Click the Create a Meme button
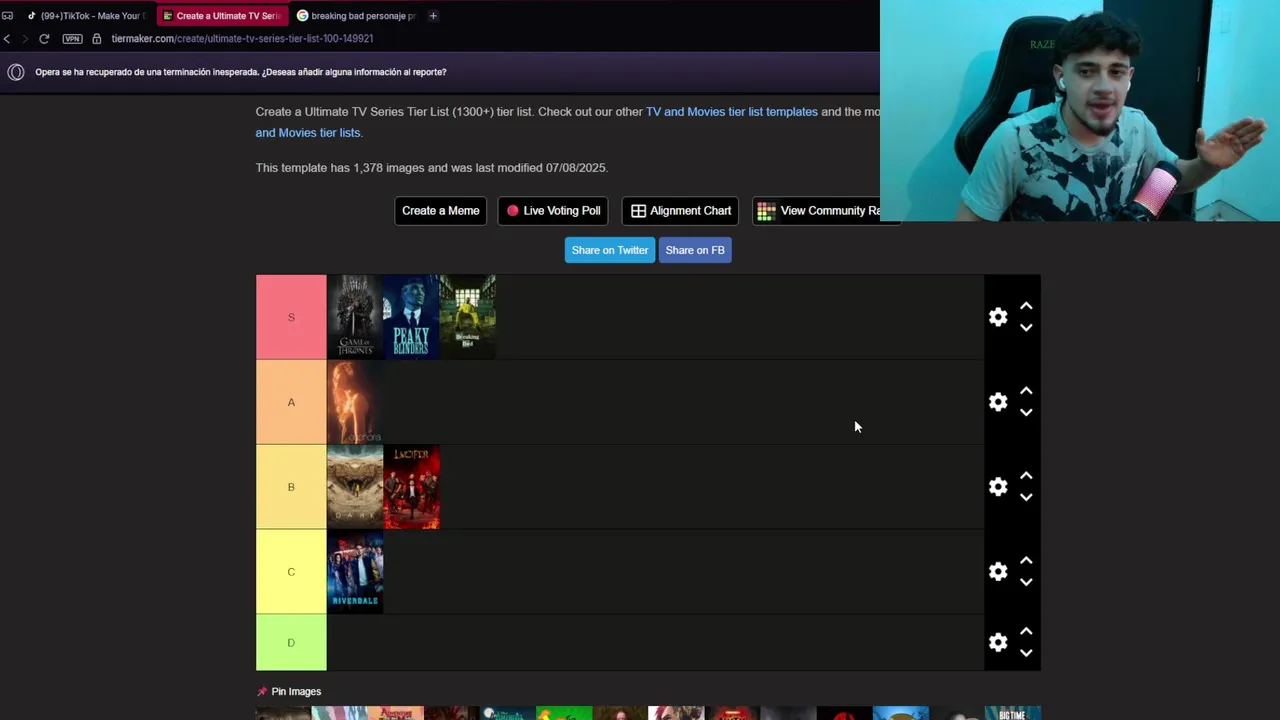This screenshot has width=1280, height=720. tap(441, 211)
